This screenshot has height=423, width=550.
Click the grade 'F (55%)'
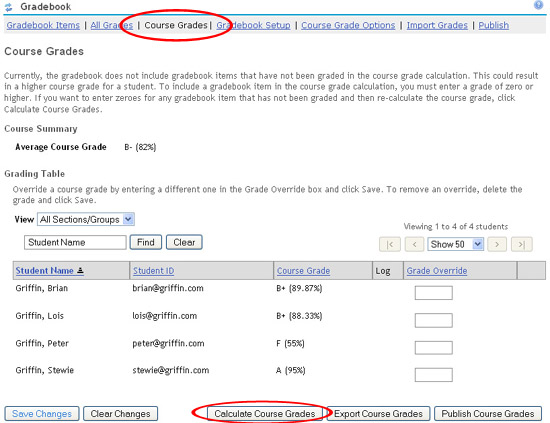(290, 343)
